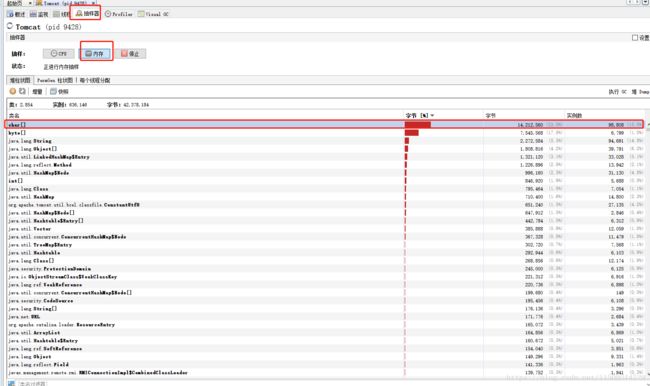This screenshot has height=386, width=650.
Task: Open the 概述 overview tab
Action: click(x=16, y=14)
